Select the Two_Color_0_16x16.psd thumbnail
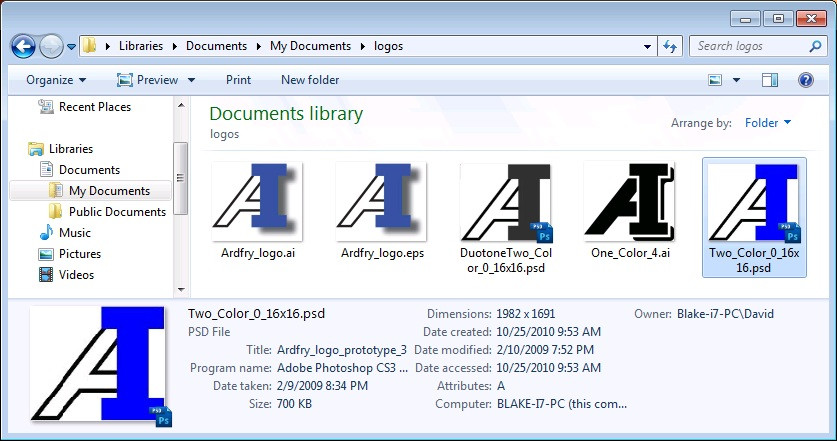Viewport: 837px width, 441px height. pyautogui.click(x=754, y=203)
